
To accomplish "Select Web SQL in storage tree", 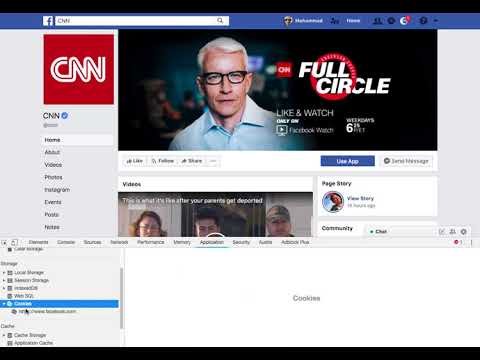I will click(x=24, y=296).
